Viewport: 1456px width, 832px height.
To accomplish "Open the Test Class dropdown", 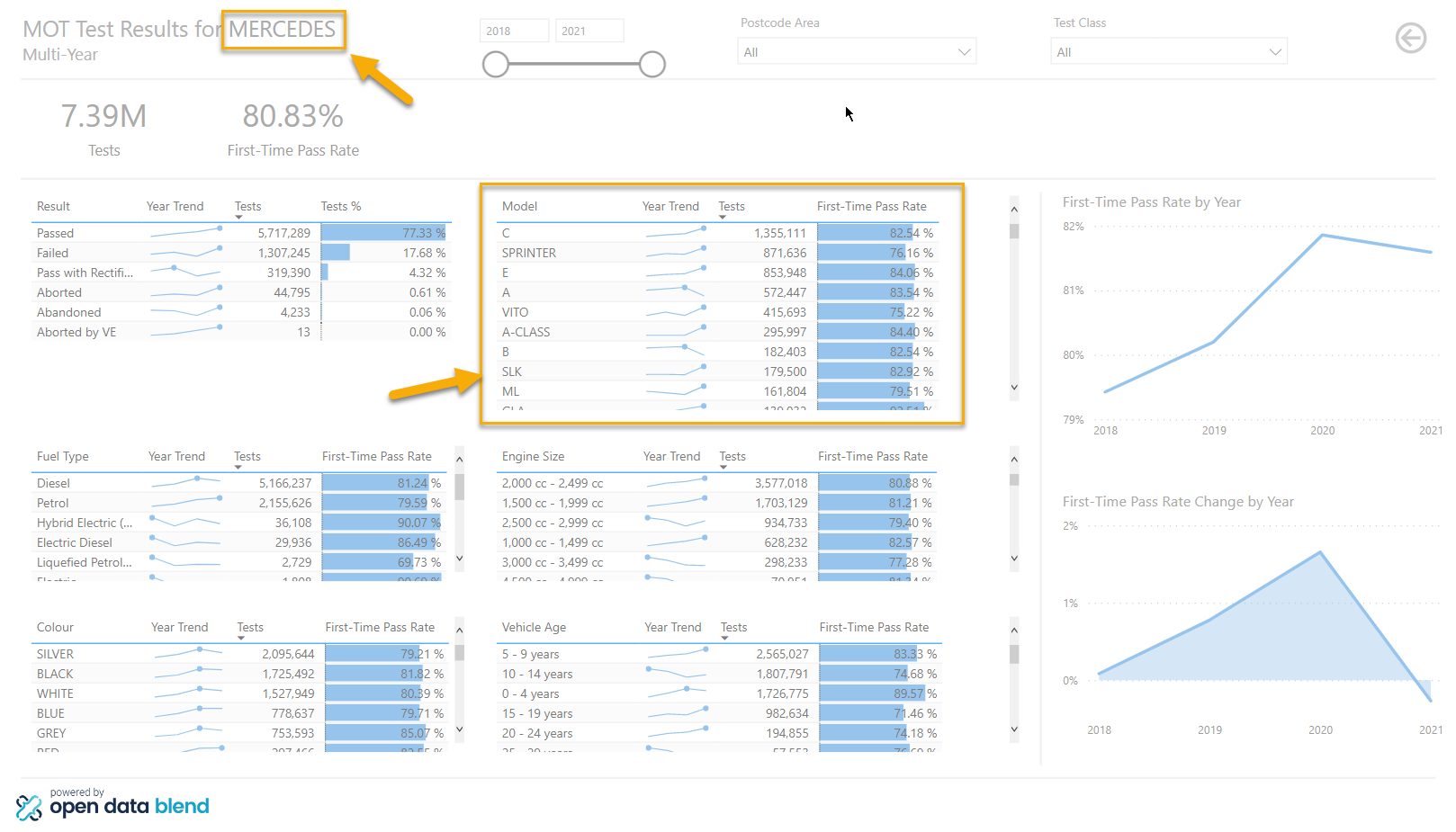I will (1169, 52).
